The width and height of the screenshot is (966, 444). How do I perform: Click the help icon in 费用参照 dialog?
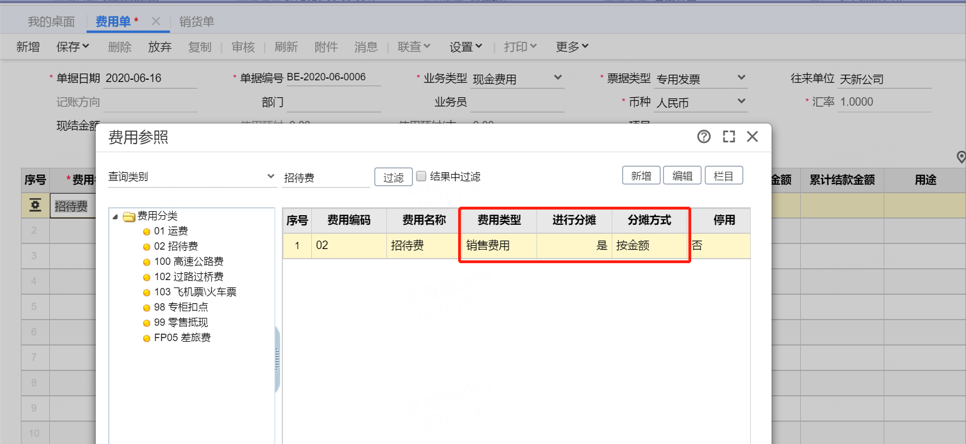pyautogui.click(x=704, y=137)
